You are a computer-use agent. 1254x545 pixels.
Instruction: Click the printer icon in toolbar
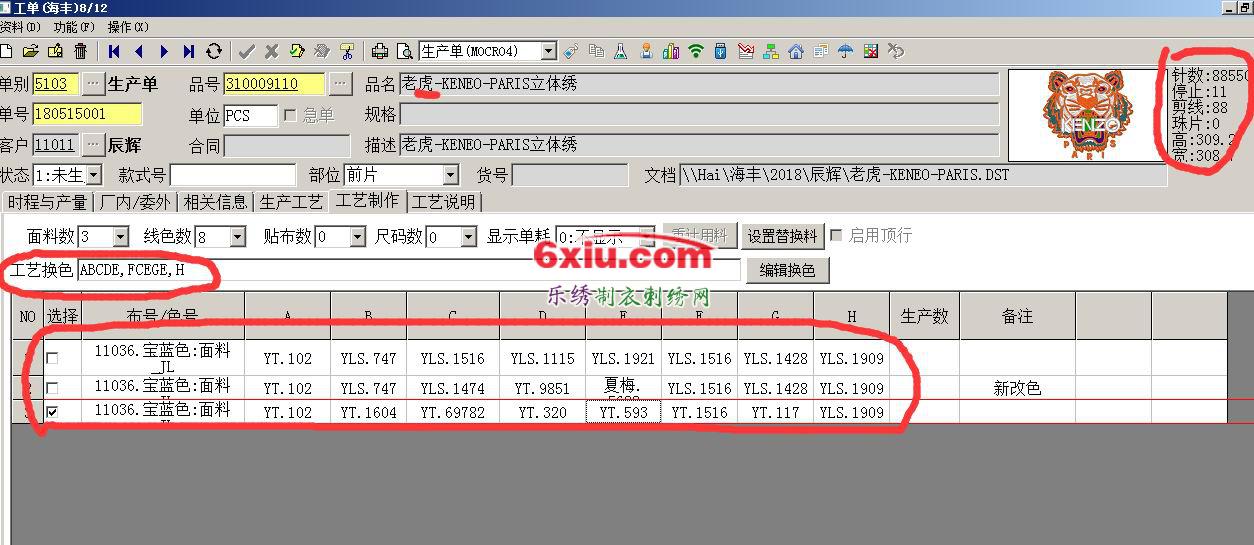point(380,51)
